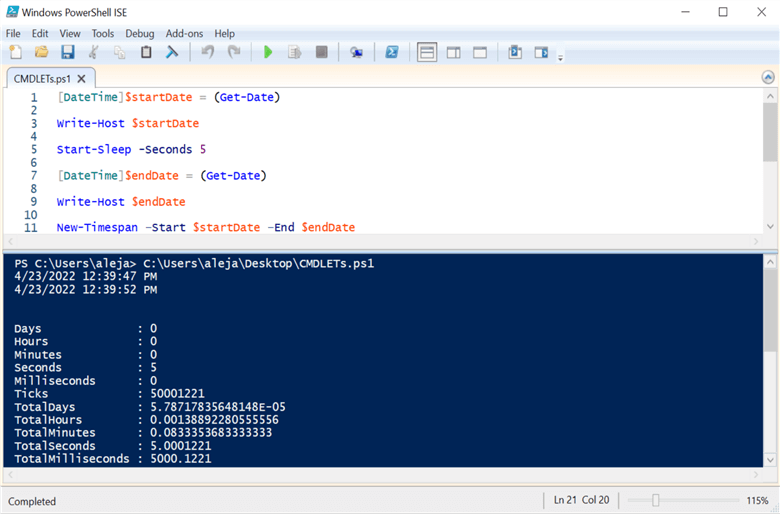Launch PowerShell.exe with the blue console icon

coord(391,52)
